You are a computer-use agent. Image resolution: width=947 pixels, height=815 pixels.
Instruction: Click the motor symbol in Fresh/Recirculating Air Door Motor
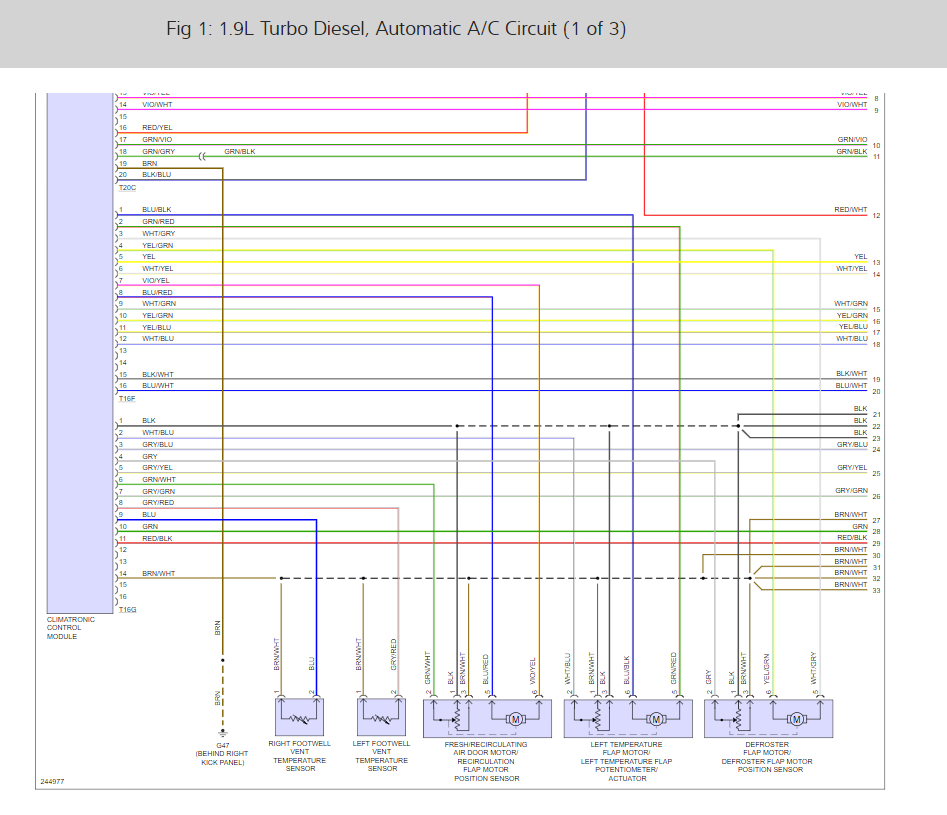coord(515,719)
